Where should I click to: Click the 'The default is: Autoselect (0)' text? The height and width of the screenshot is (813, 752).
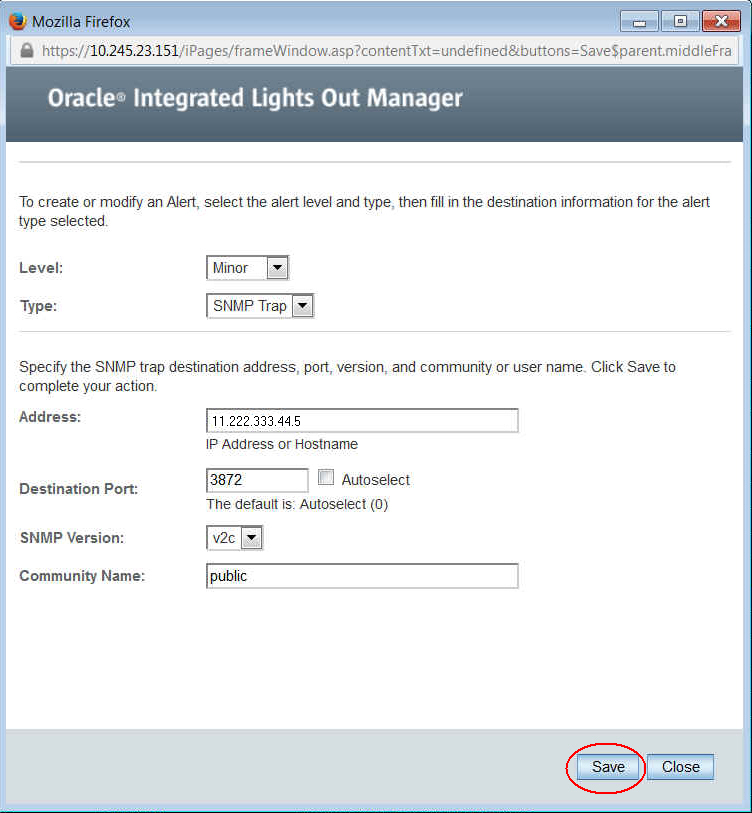pyautogui.click(x=297, y=504)
